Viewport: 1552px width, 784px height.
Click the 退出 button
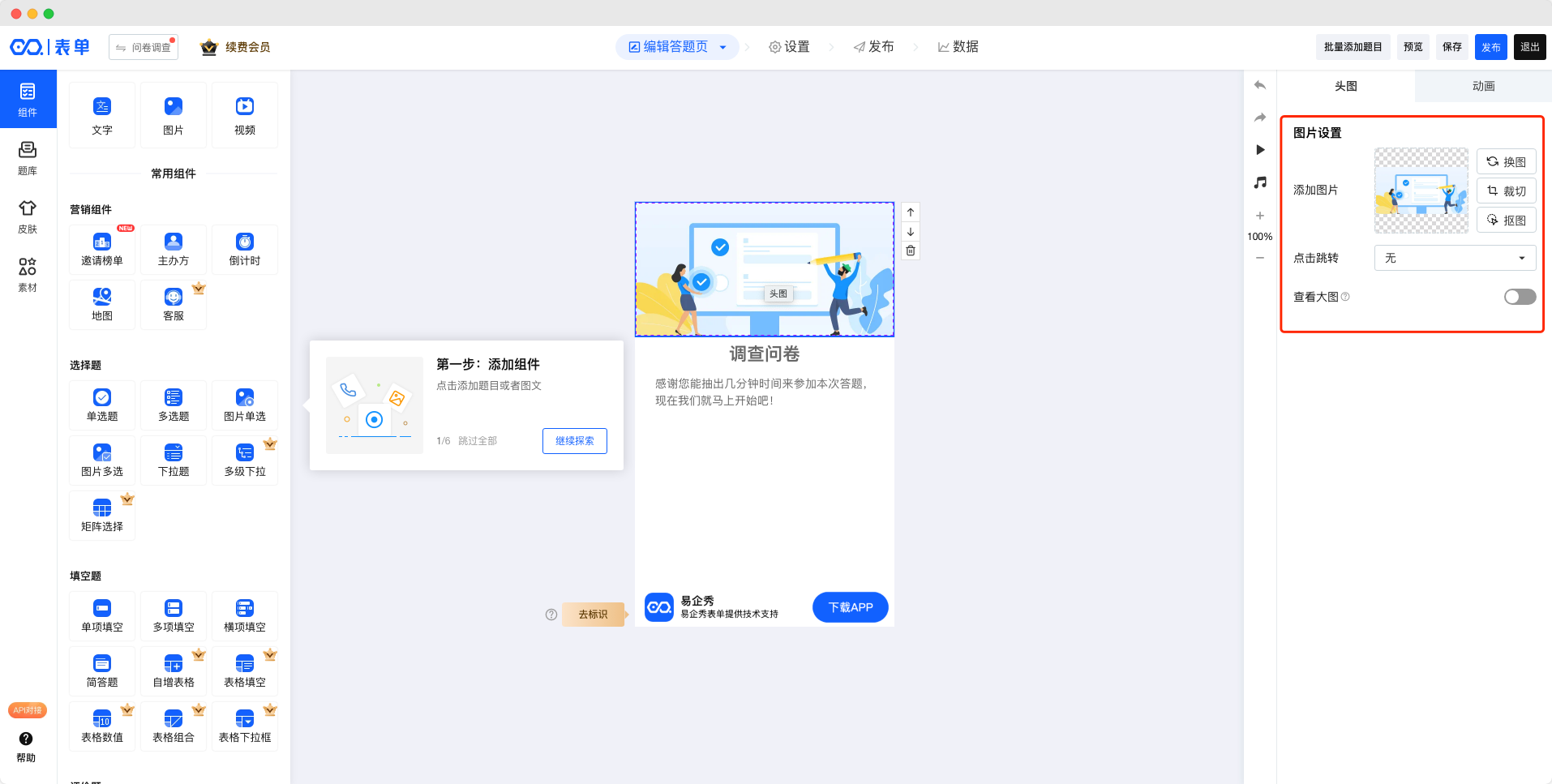[1530, 47]
